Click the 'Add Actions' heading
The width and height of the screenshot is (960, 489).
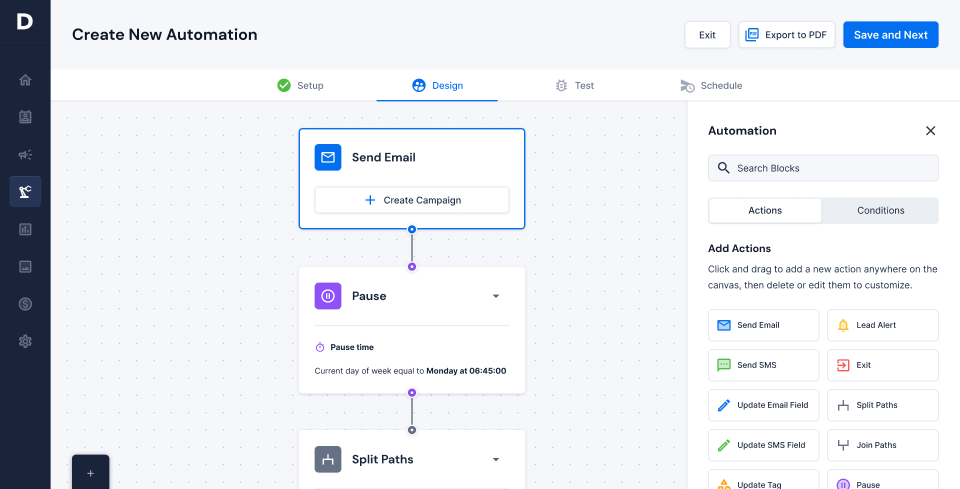pos(739,248)
